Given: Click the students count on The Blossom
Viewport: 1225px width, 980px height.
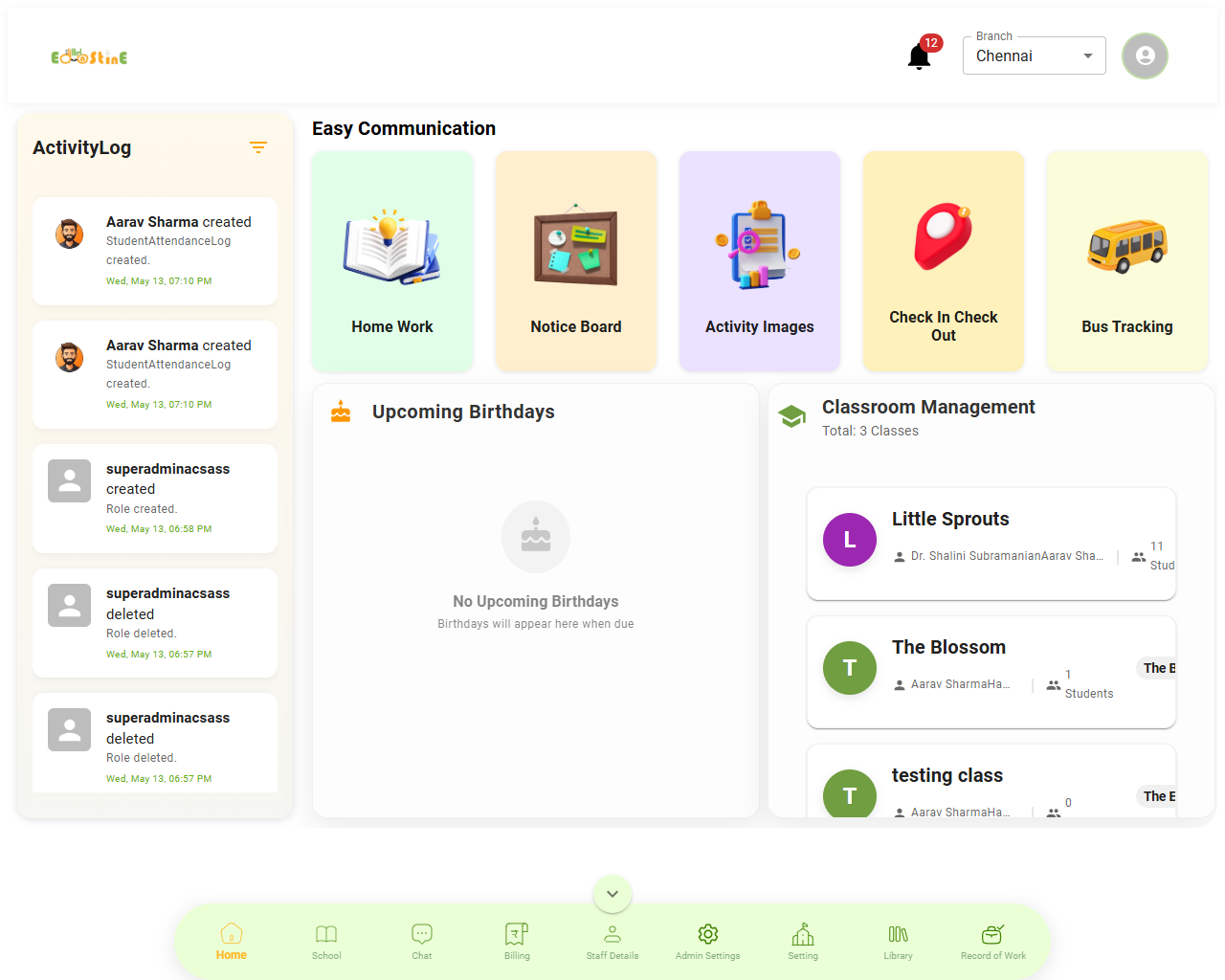Looking at the screenshot, I should click(1080, 684).
